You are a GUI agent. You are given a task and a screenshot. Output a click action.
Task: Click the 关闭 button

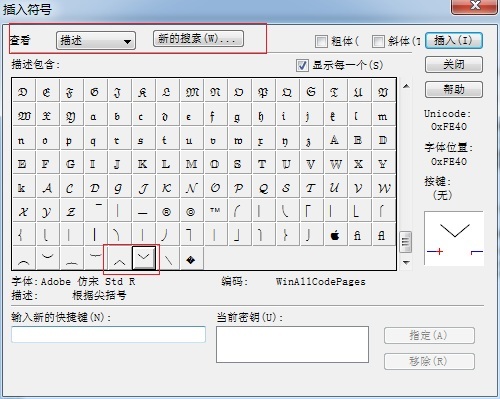(x=454, y=64)
